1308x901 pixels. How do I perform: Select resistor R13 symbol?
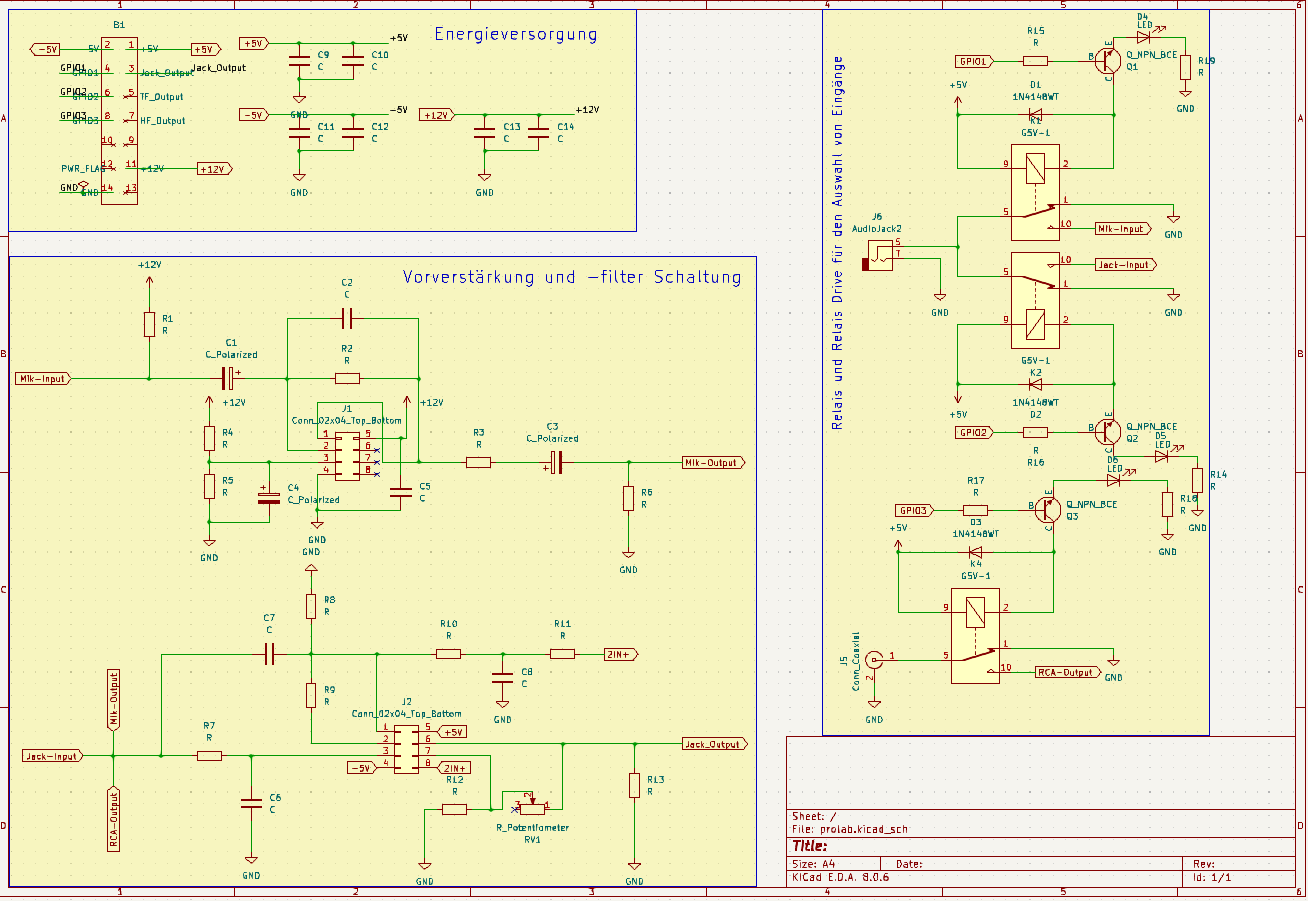tap(633, 785)
